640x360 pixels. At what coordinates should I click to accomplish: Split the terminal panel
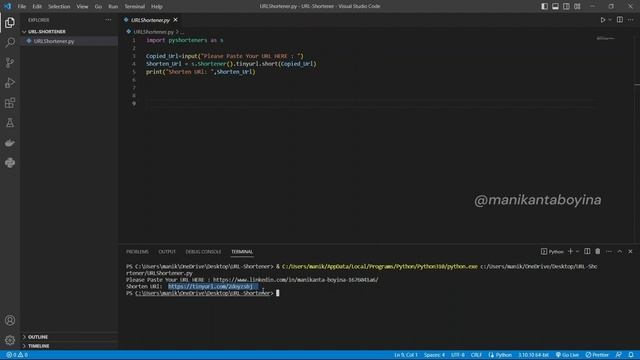coord(587,251)
